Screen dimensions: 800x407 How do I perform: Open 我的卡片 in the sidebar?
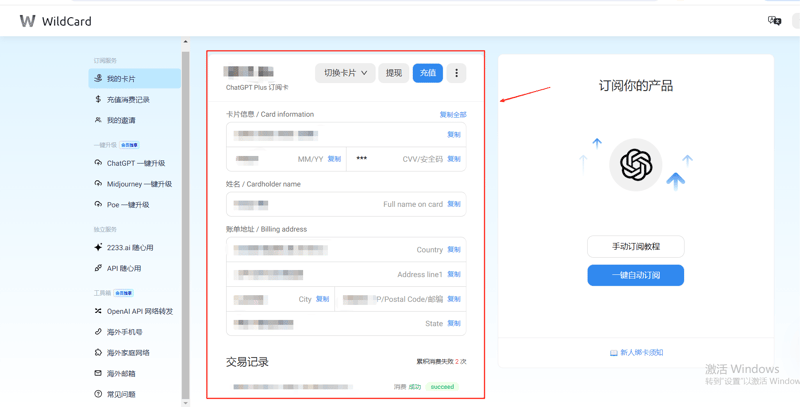[135, 79]
